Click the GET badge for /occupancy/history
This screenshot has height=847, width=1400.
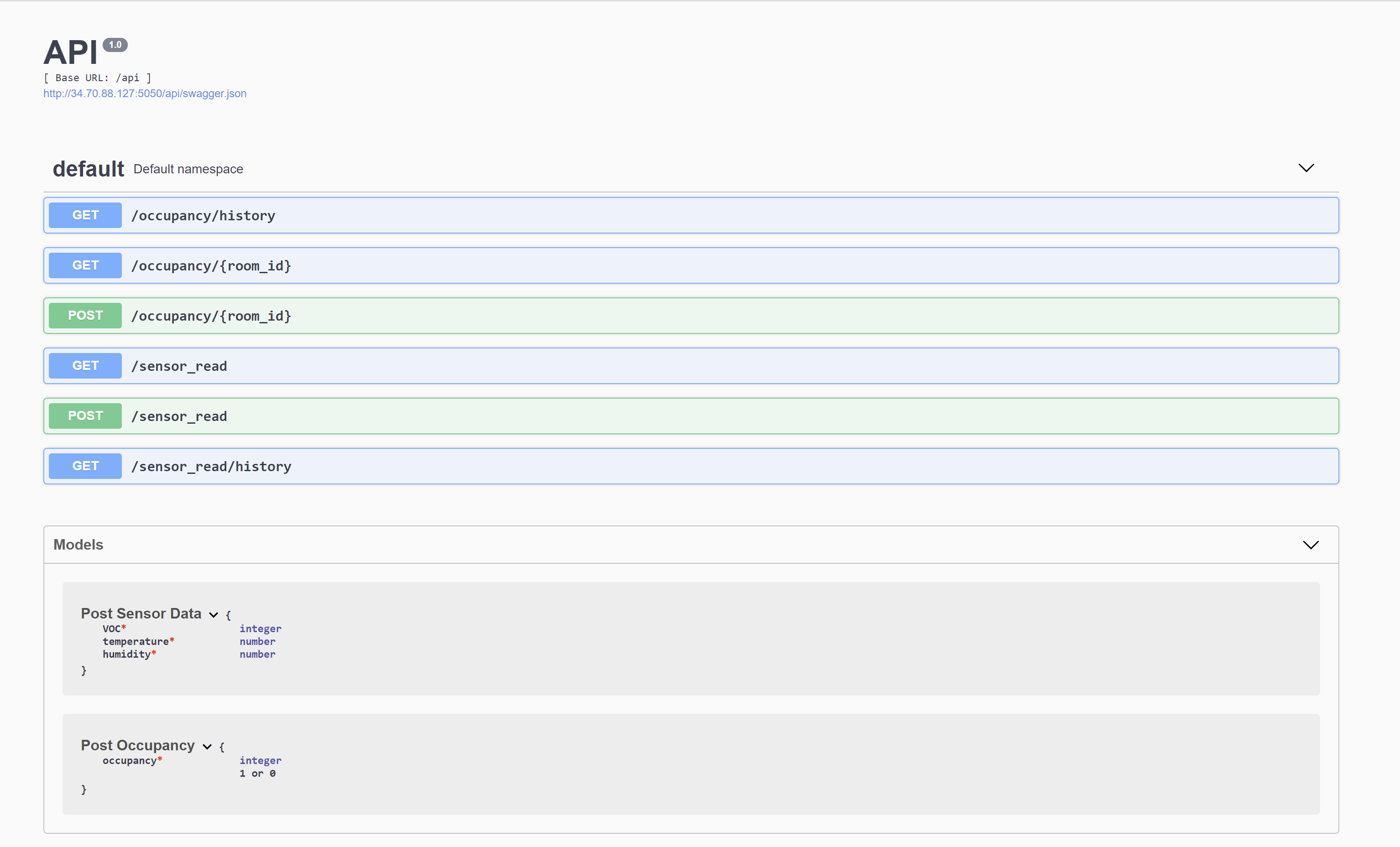[x=85, y=215]
